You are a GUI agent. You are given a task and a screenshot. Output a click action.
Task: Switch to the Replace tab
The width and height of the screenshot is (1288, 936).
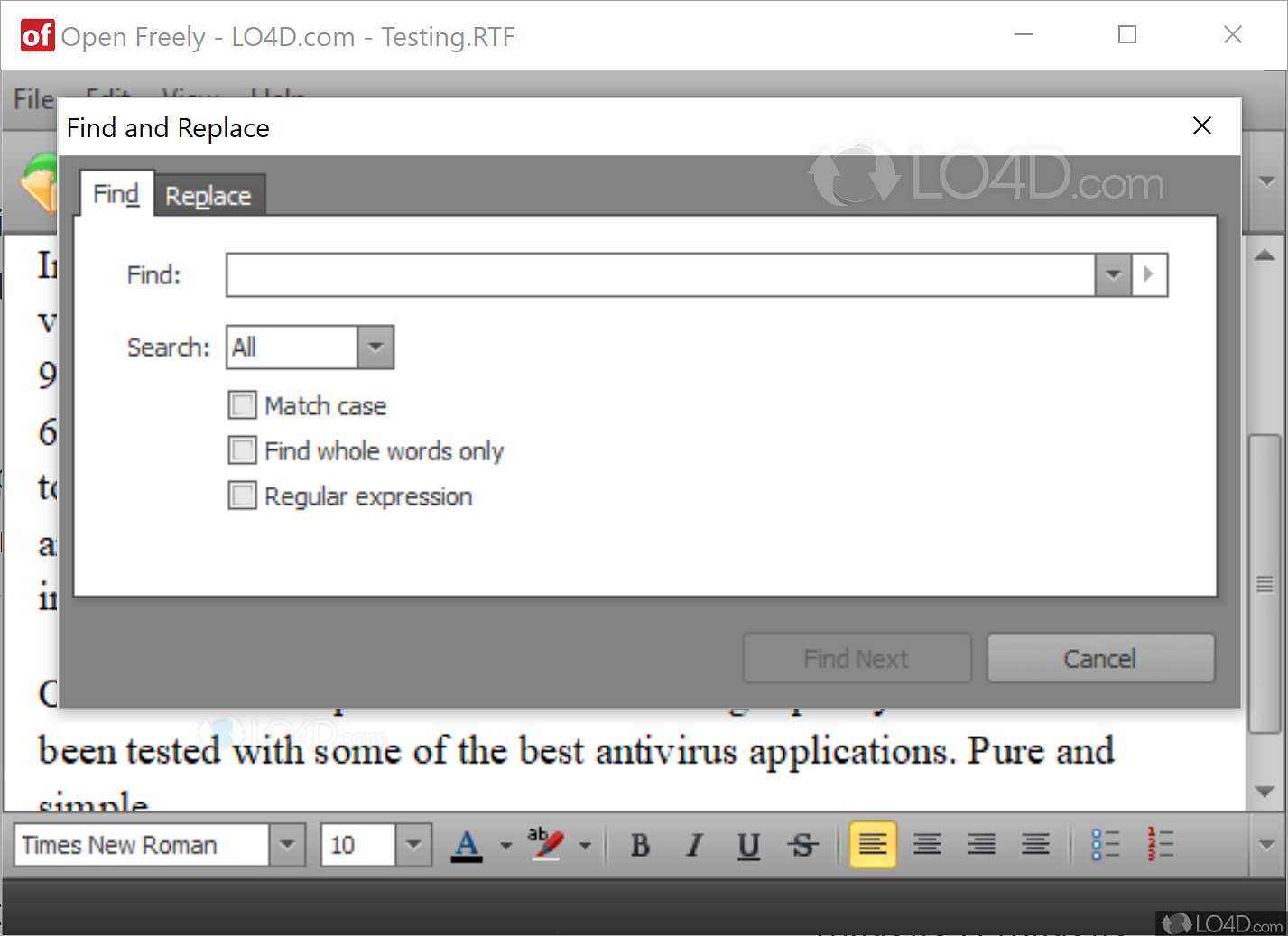pos(208,194)
